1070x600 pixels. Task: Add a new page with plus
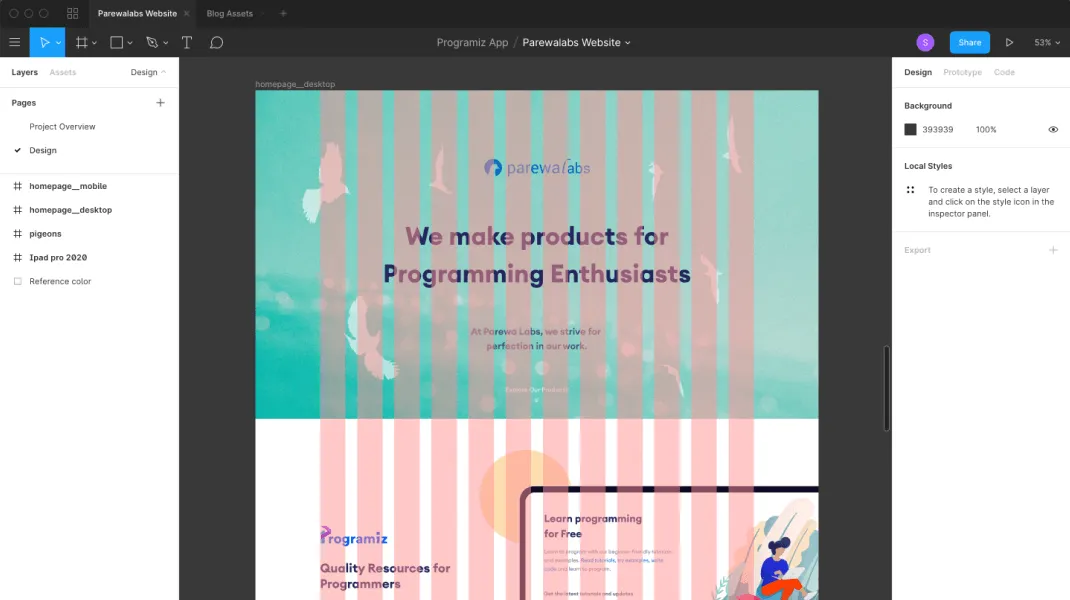(x=160, y=103)
